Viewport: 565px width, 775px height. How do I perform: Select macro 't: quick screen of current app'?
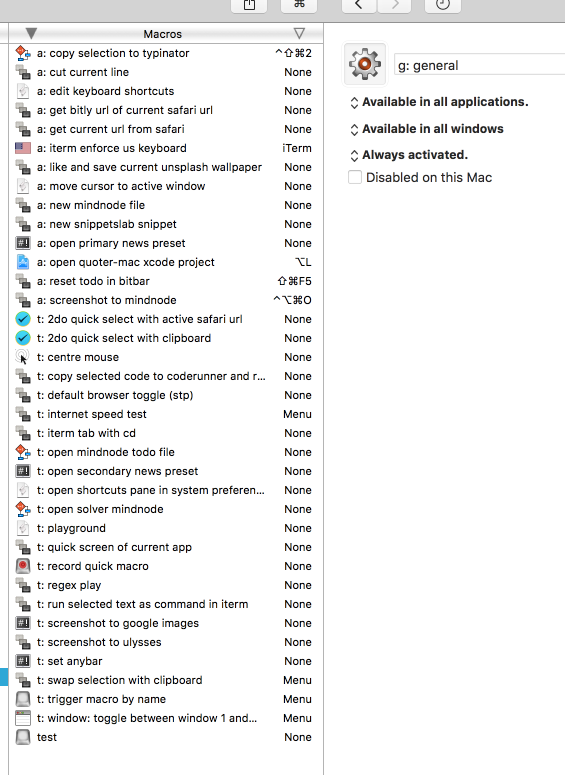[166, 547]
